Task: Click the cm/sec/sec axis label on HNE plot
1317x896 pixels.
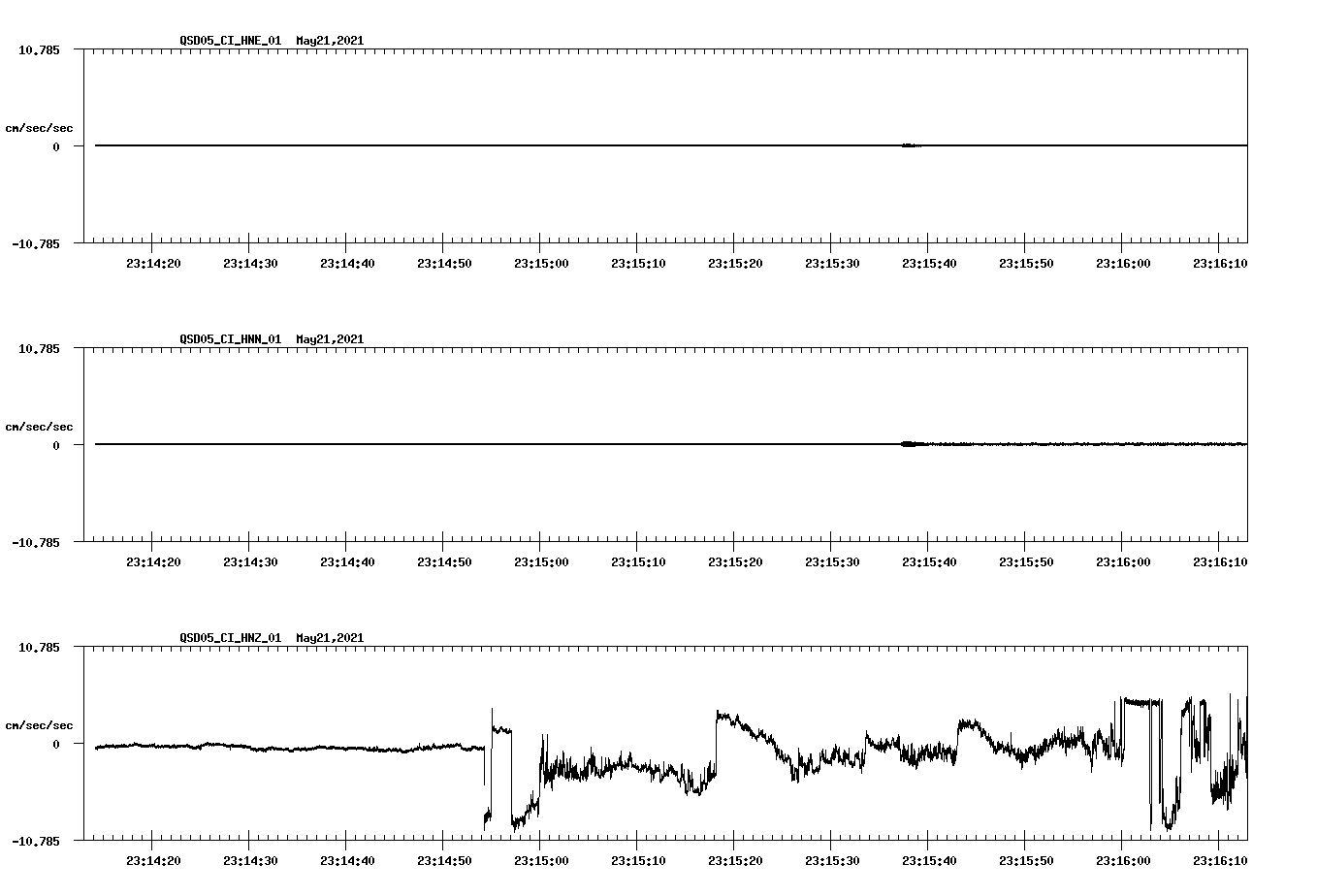Action: coord(40,127)
